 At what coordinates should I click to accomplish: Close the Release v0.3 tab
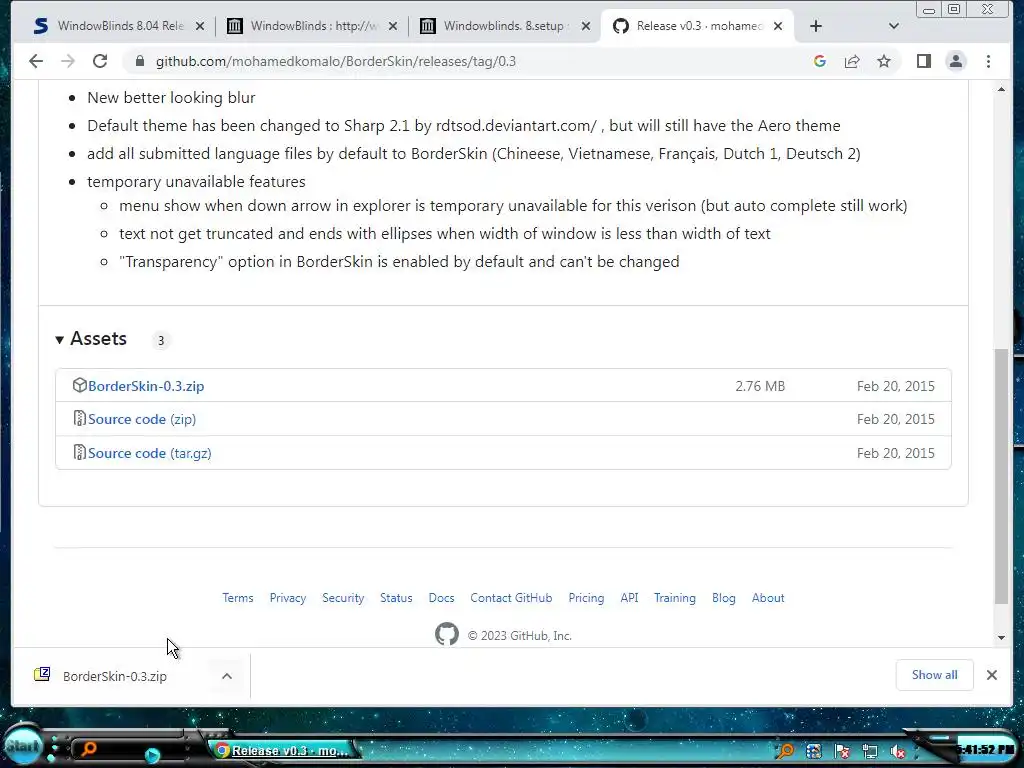pyautogui.click(x=778, y=26)
